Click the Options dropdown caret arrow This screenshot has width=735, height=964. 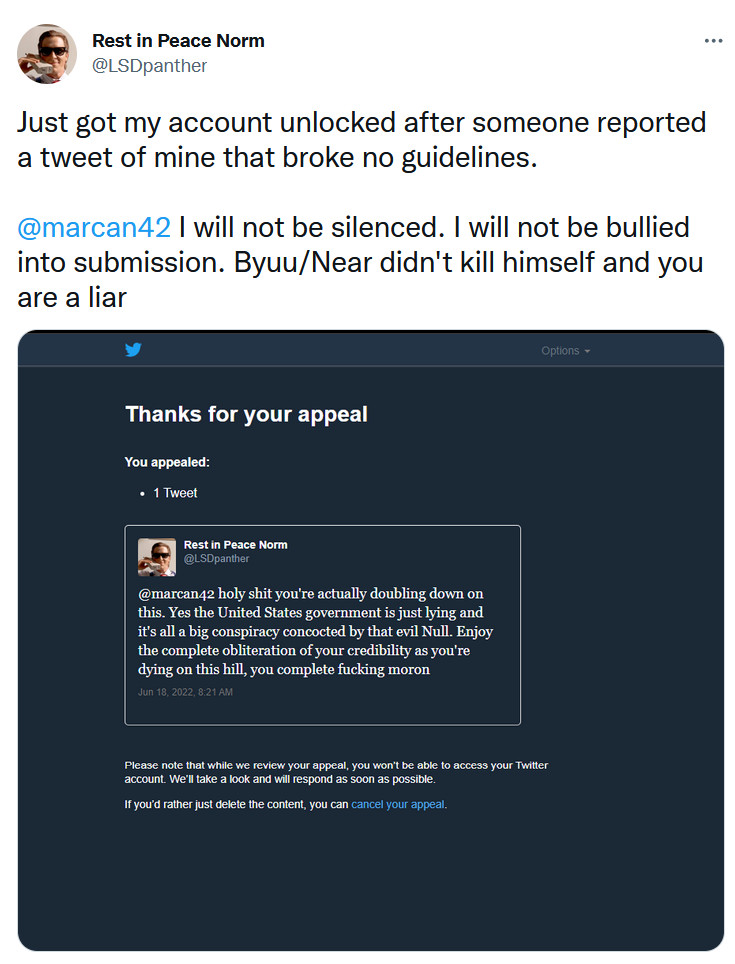(x=587, y=351)
